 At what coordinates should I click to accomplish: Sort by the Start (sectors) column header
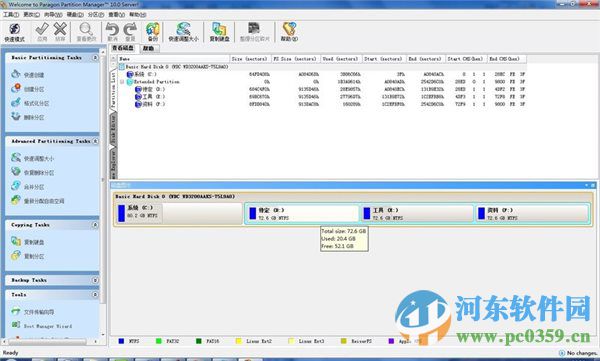tap(384, 59)
